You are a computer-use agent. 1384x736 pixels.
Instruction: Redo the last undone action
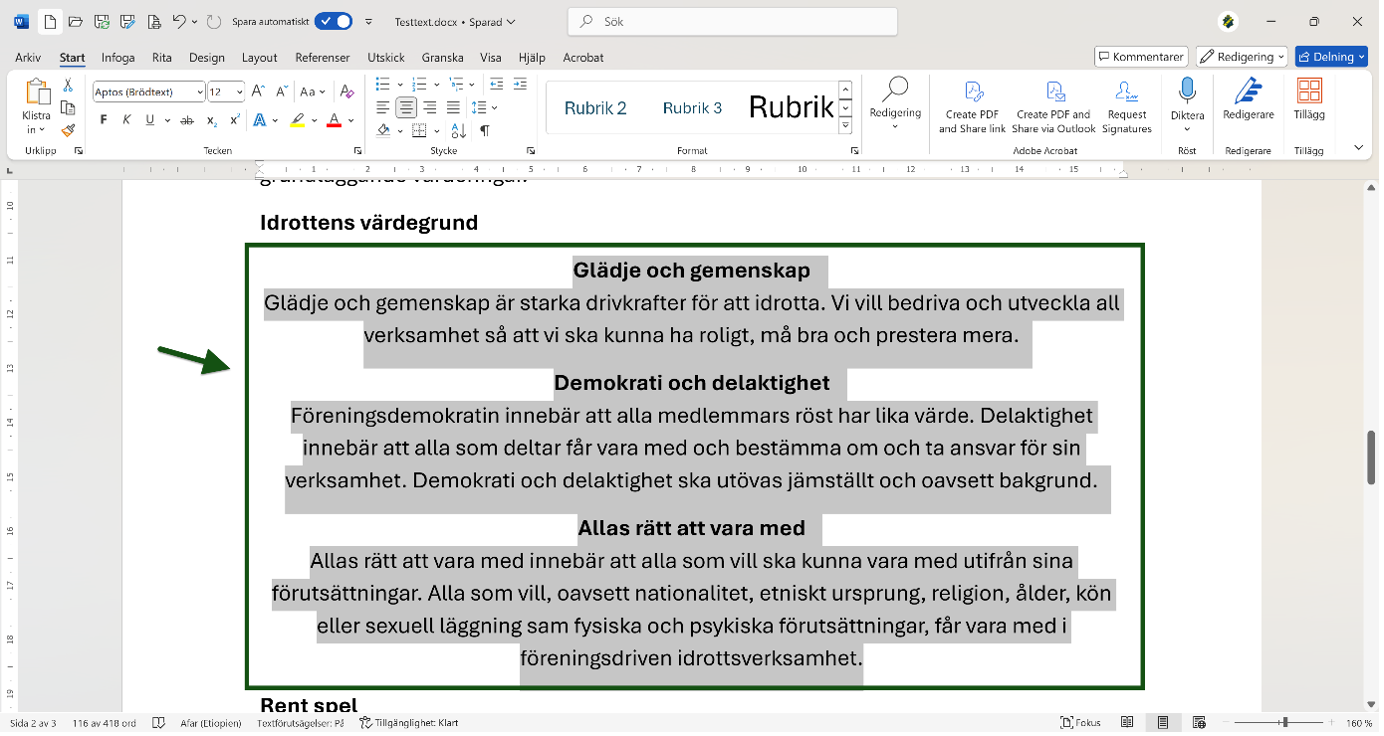[x=214, y=21]
